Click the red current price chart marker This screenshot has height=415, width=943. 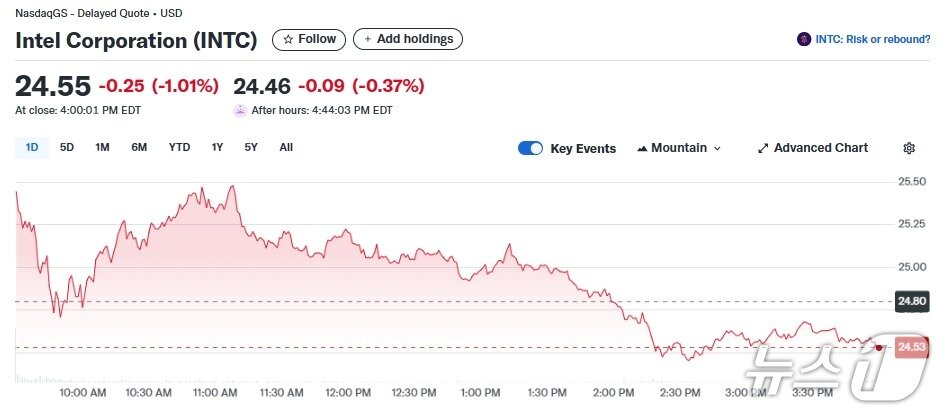(879, 347)
